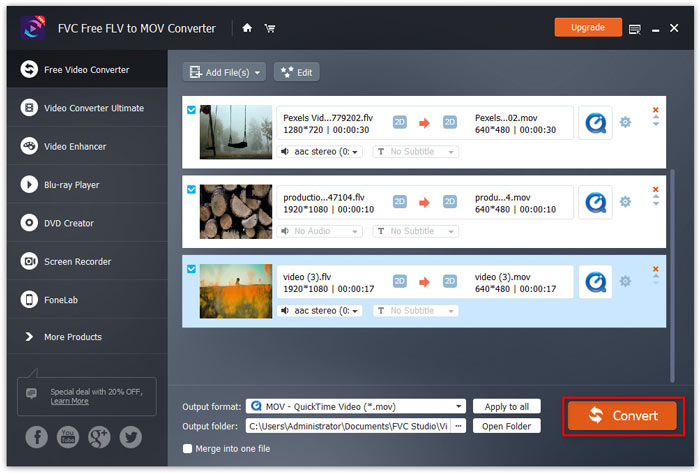700x473 pixels.
Task: Open No Subtitle dropdown for video (3).flv
Action: [416, 311]
